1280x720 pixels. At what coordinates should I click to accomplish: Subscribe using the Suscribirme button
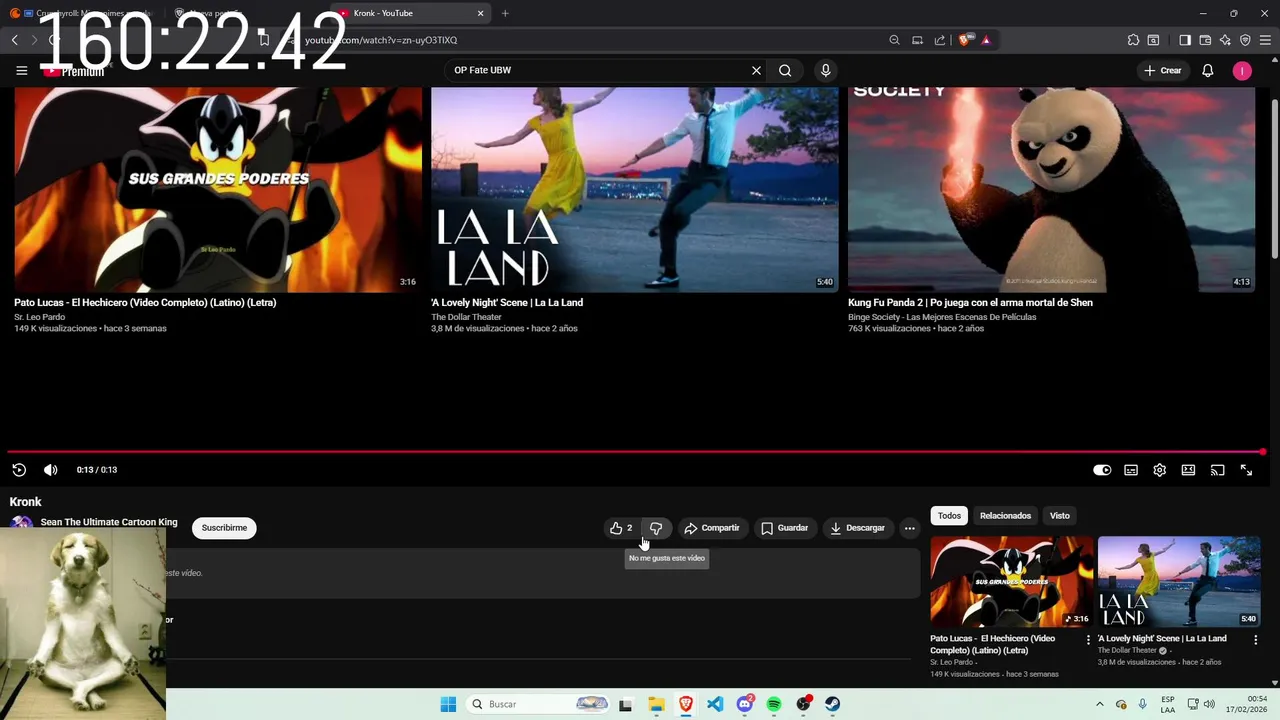click(224, 528)
